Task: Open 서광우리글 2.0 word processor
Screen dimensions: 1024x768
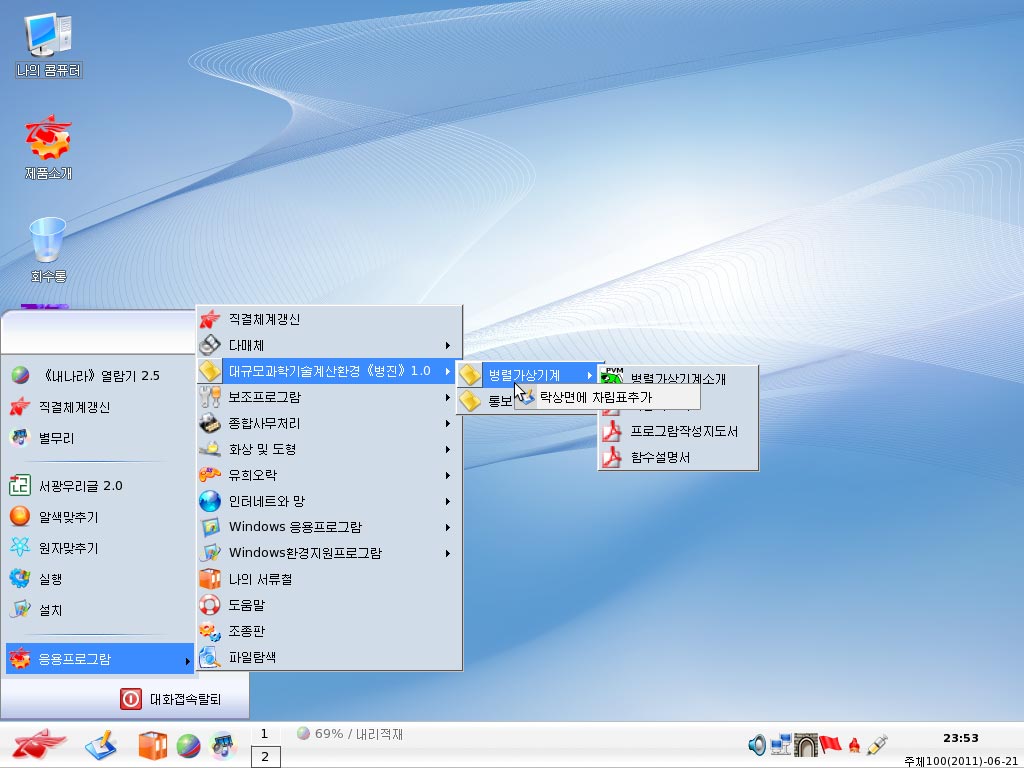Action: pos(98,485)
